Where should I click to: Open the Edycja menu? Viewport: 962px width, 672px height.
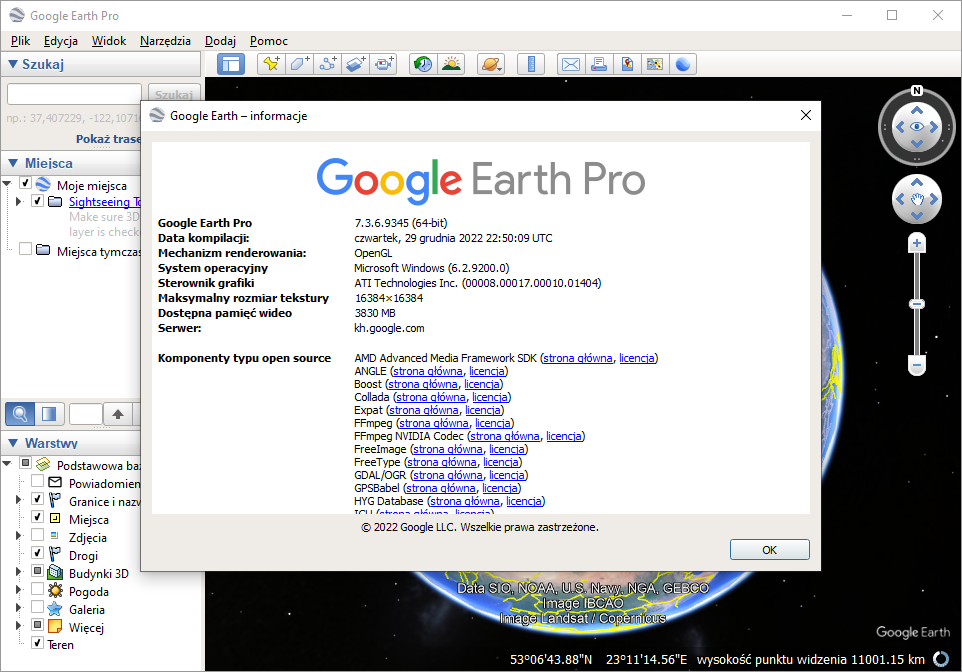click(x=61, y=41)
